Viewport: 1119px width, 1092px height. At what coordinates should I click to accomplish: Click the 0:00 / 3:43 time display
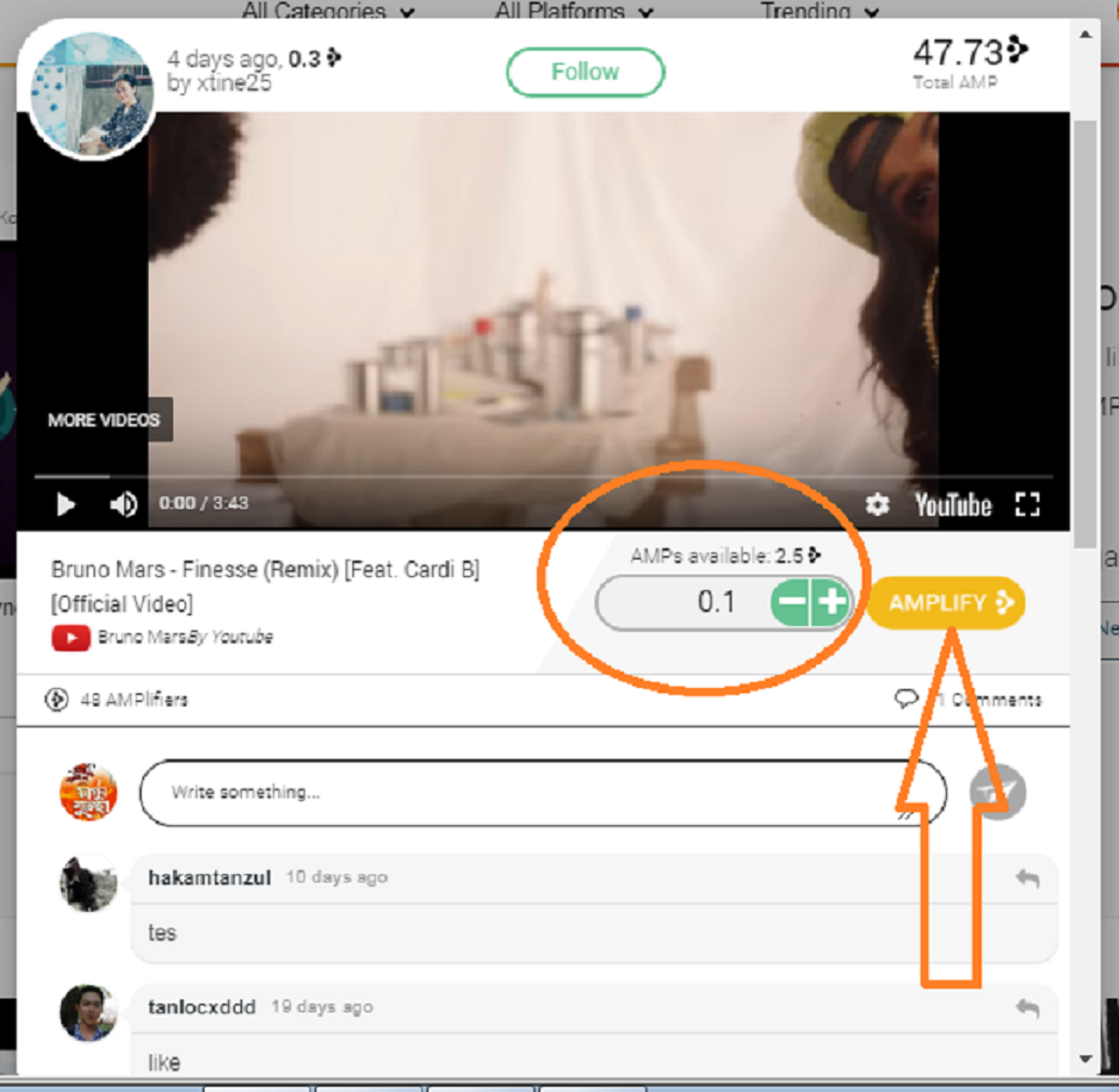(x=204, y=504)
